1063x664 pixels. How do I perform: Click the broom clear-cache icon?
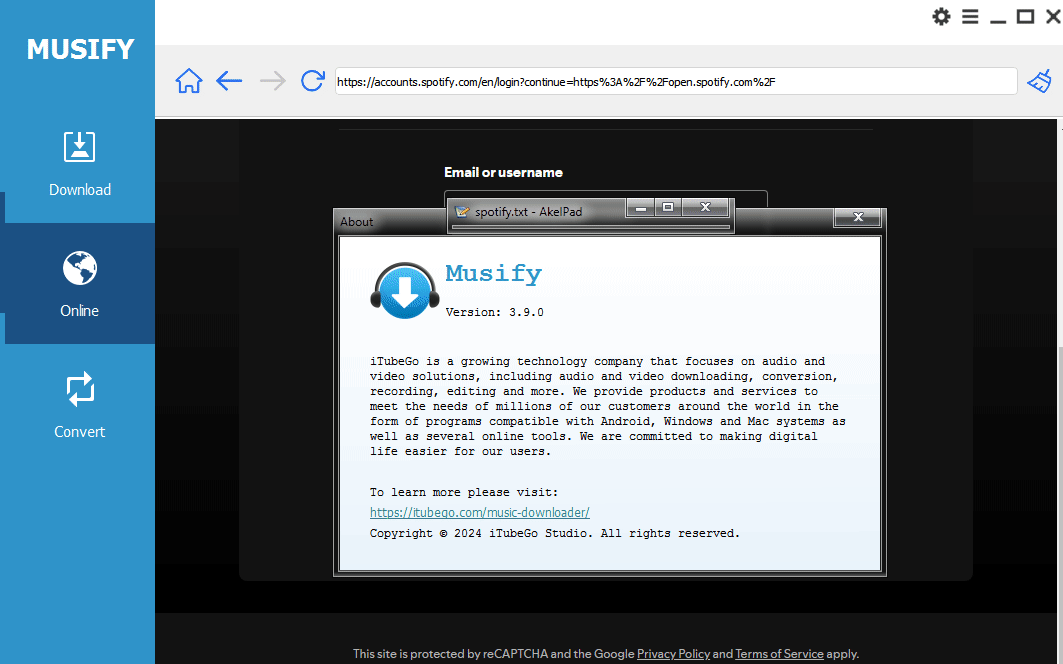tap(1039, 81)
